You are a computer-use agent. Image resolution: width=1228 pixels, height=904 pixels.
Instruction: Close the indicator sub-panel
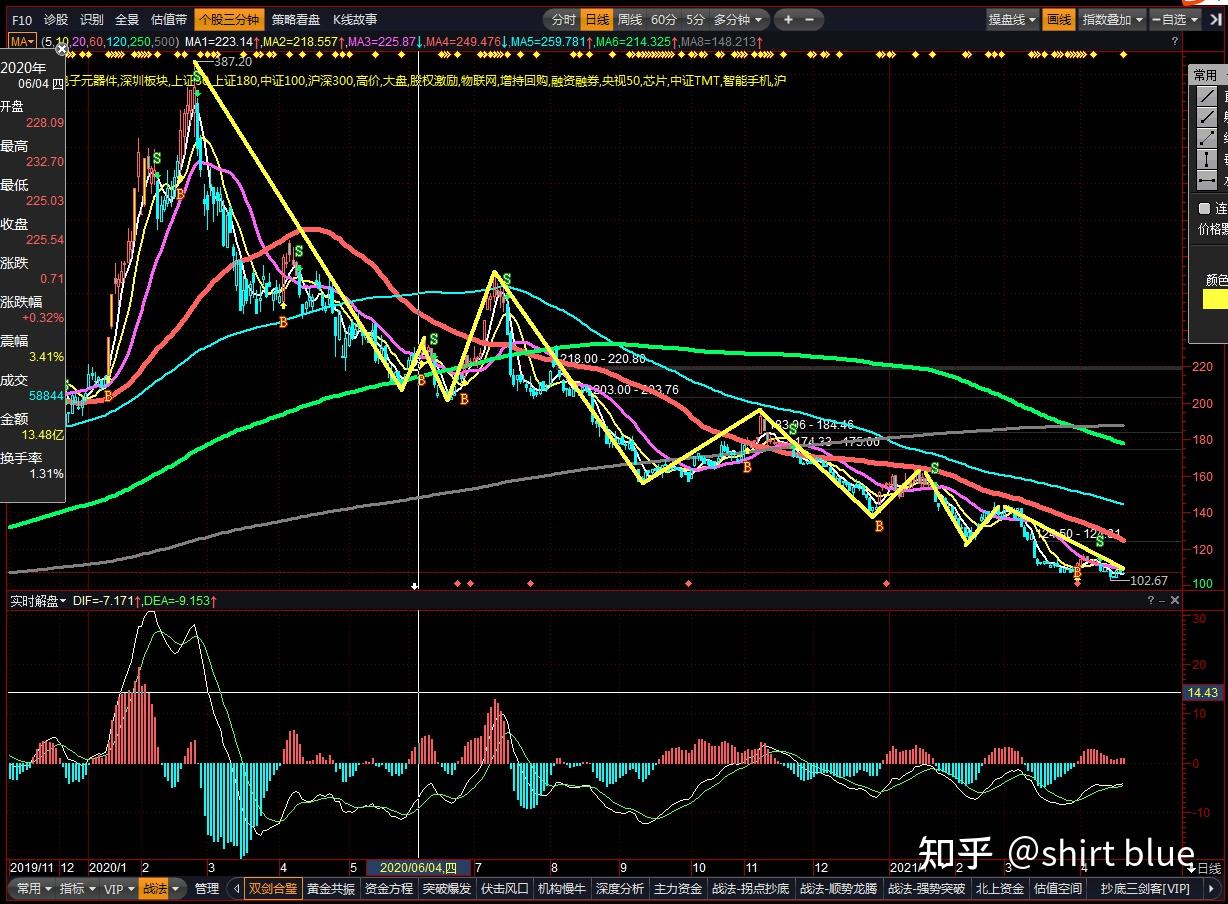pos(1175,600)
